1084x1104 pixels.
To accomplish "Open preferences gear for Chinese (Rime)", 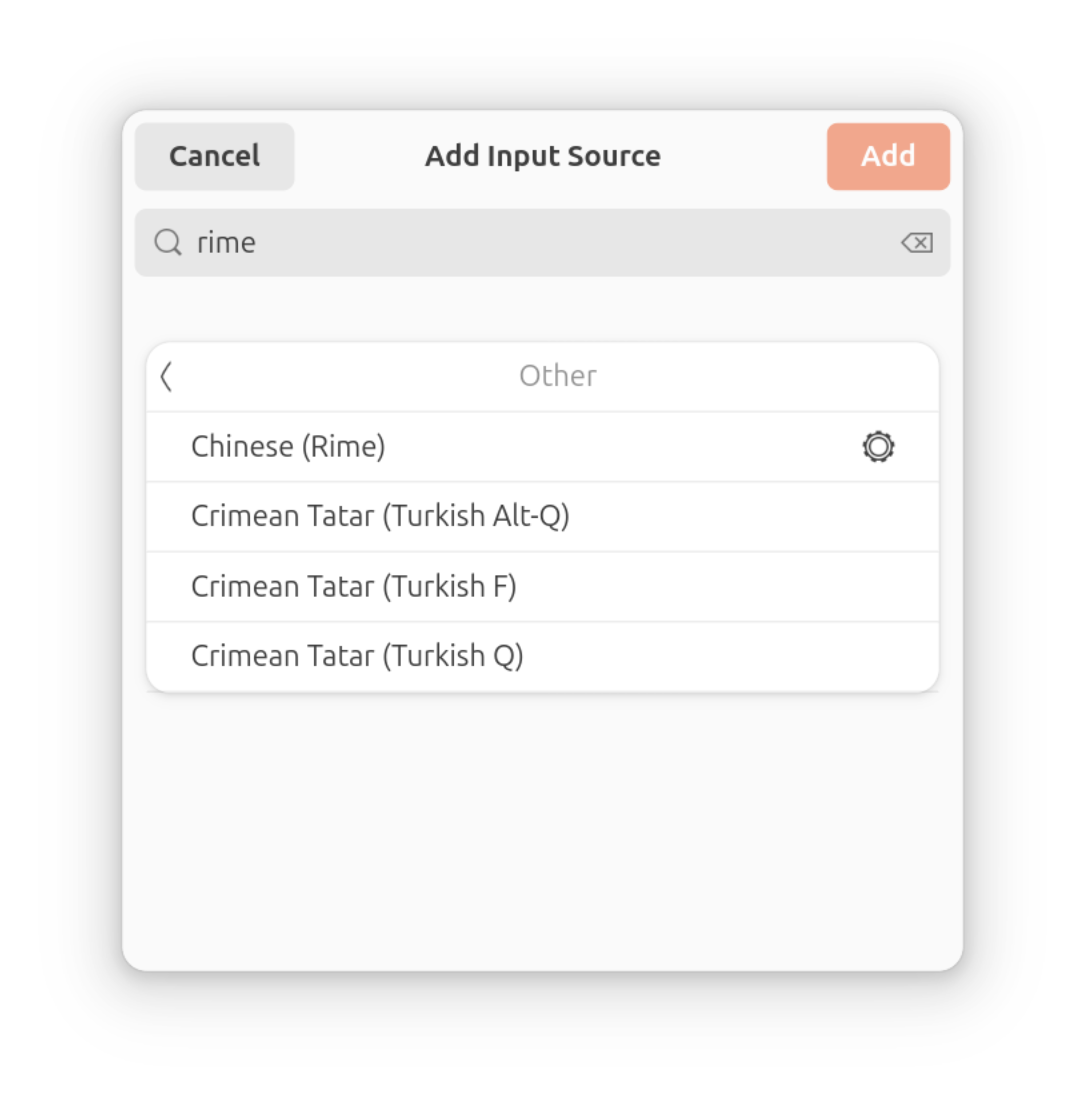I will (878, 446).
